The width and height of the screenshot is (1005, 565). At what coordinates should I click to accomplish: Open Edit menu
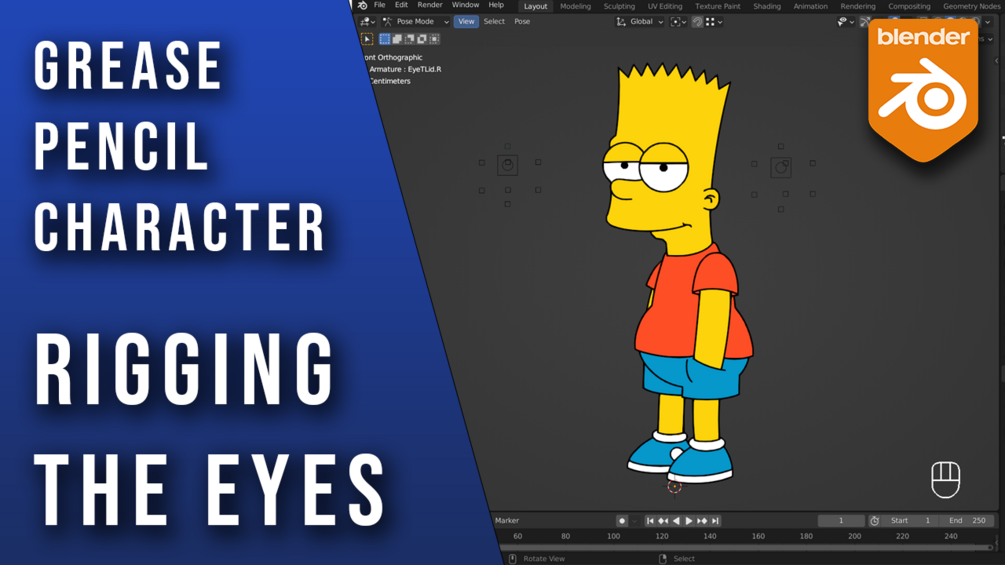coord(401,5)
